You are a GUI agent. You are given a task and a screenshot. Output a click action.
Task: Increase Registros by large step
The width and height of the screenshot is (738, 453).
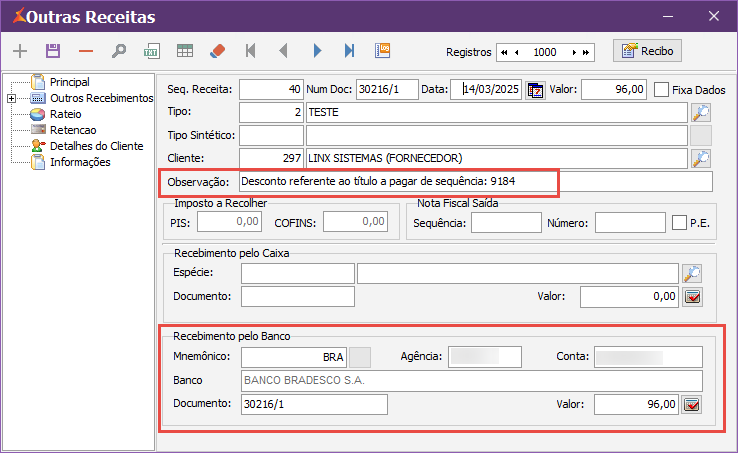point(586,52)
